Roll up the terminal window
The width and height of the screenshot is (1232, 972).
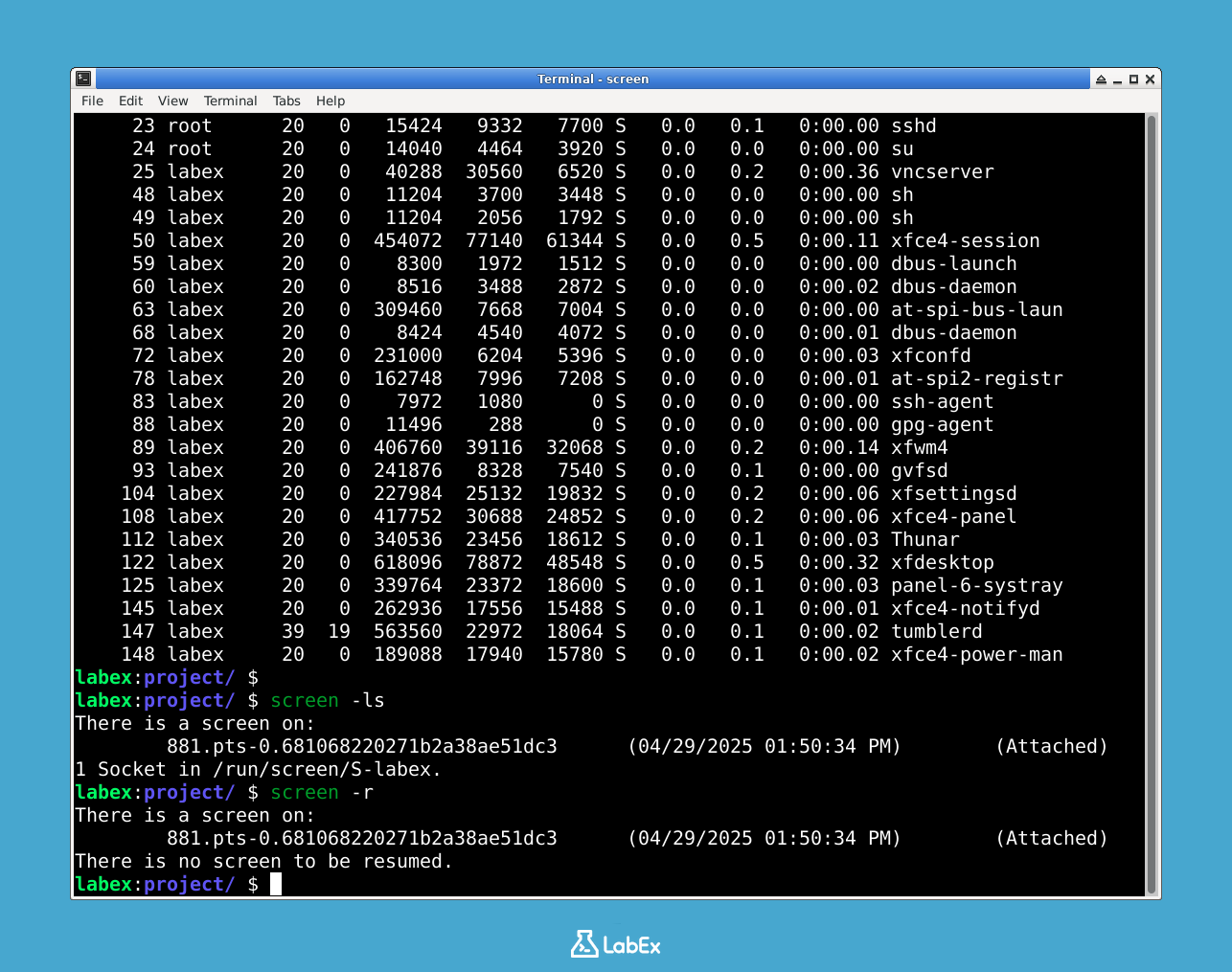tap(1101, 79)
